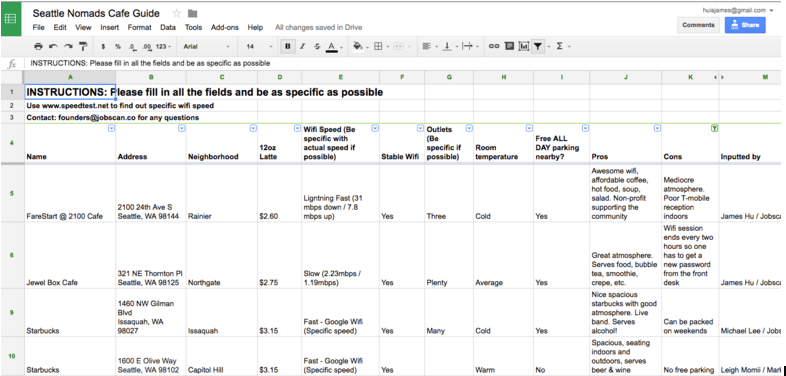Toggle Strikethrough formatting button
The height and width of the screenshot is (376, 786).
point(317,46)
